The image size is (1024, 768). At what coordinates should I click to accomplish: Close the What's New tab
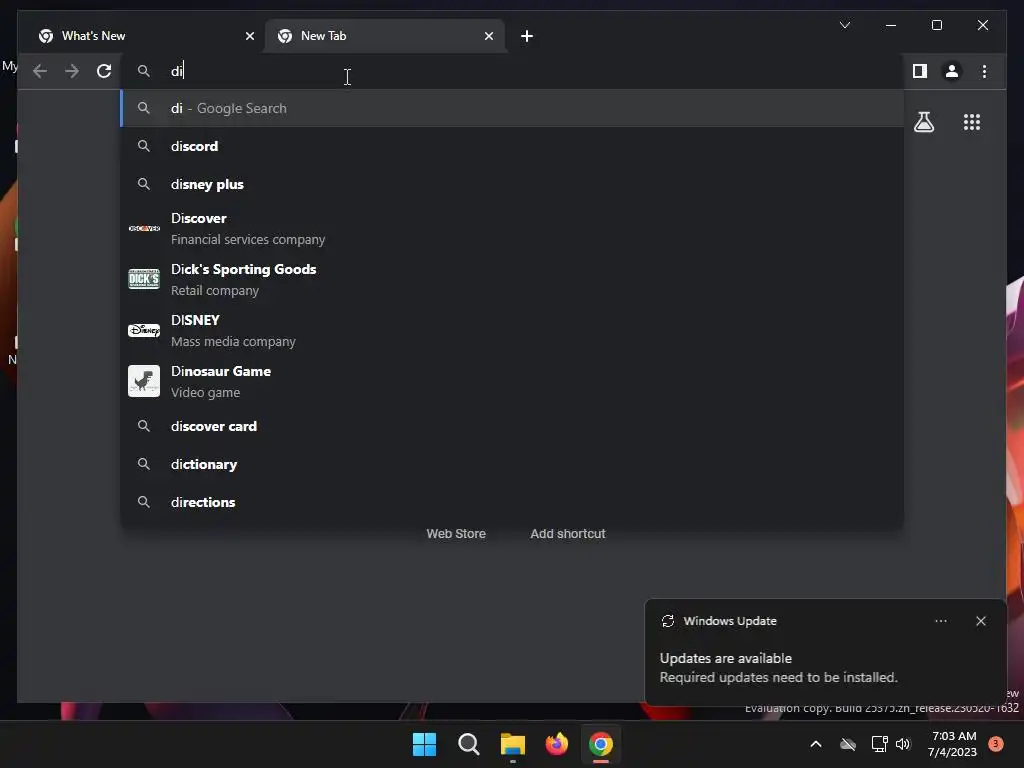tap(249, 36)
